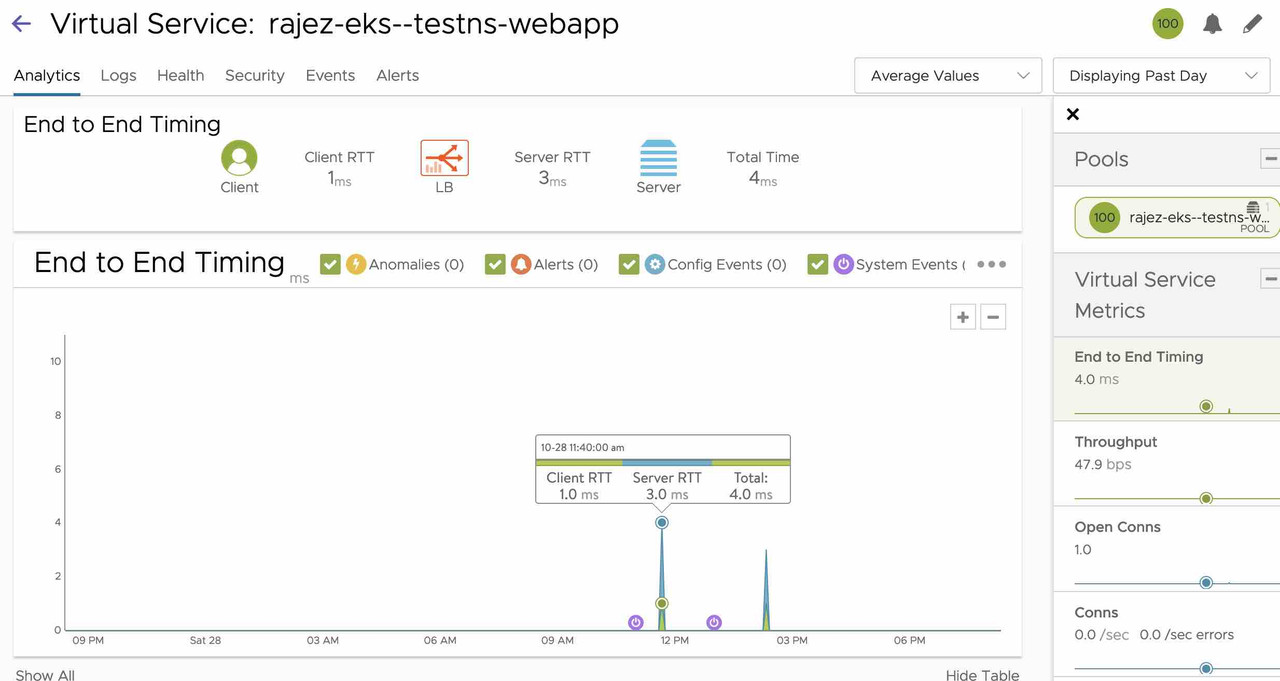Click the Alerts orange bell icon

[520, 264]
